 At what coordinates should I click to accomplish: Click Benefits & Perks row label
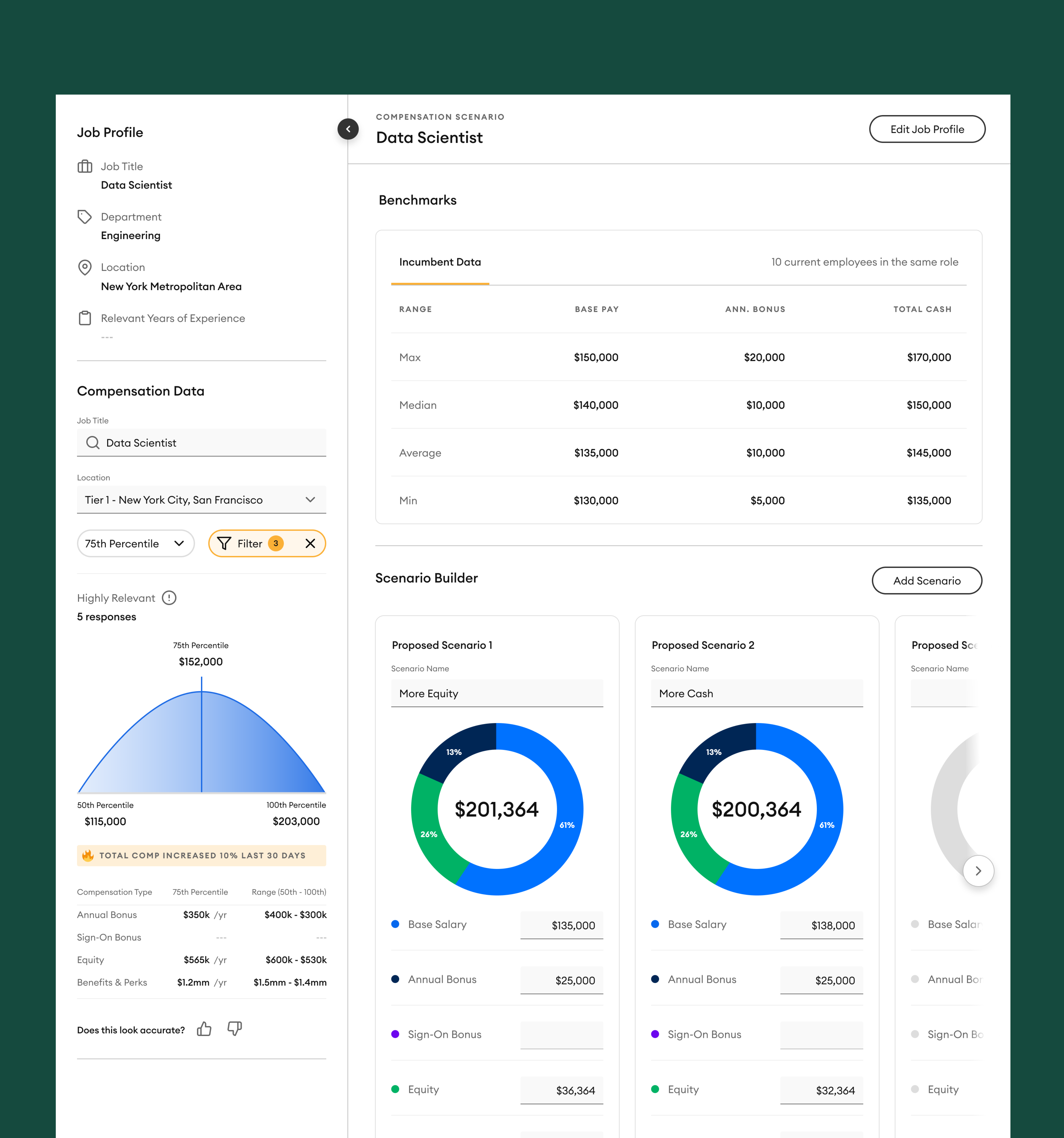coord(112,982)
